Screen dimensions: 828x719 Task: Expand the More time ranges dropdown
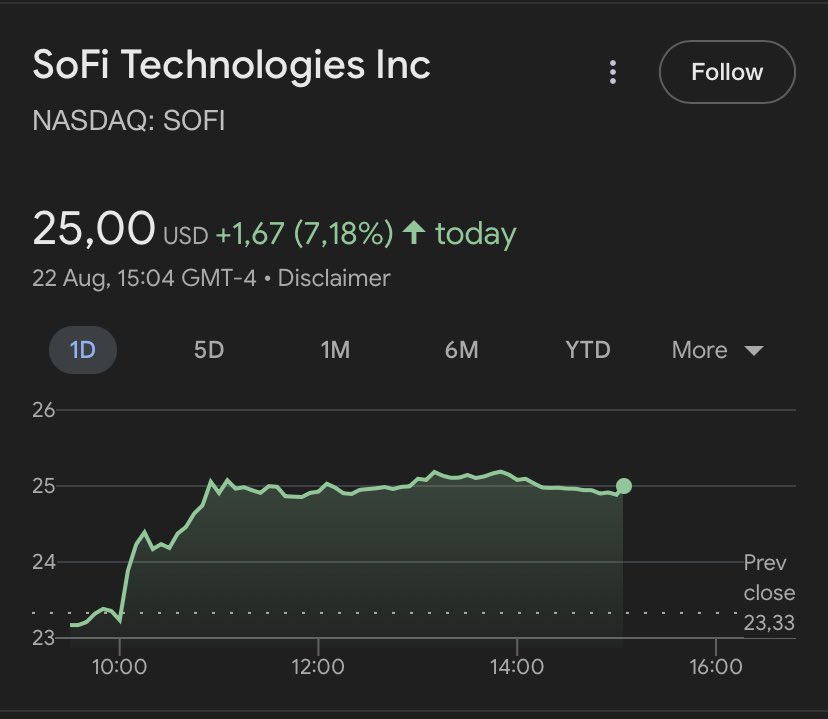pyautogui.click(x=717, y=350)
